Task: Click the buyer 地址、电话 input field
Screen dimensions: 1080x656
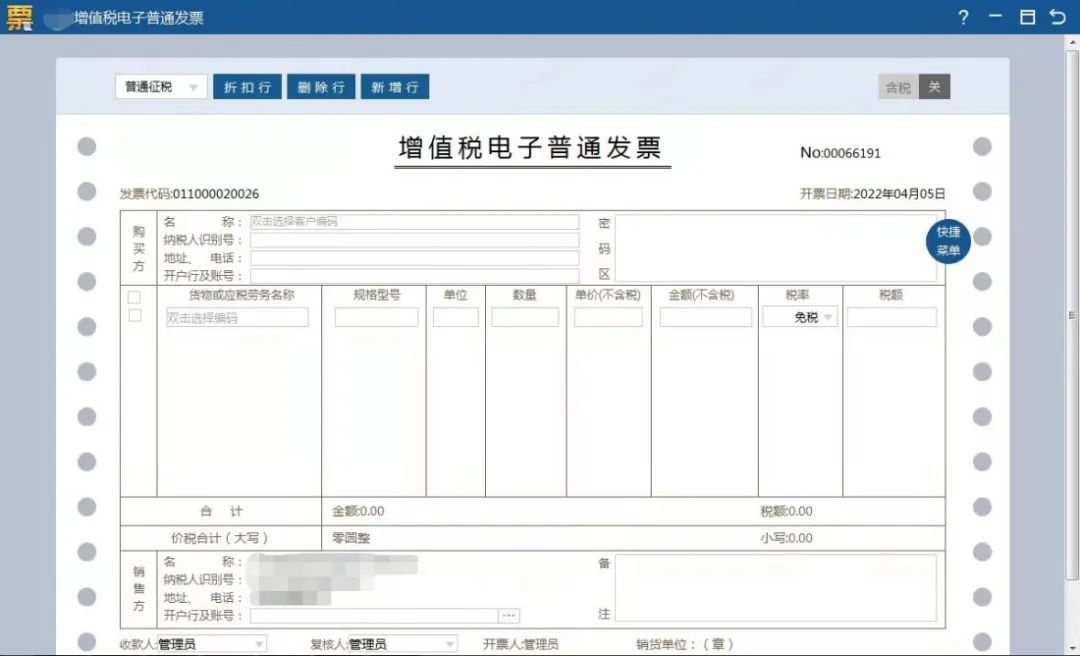Action: pyautogui.click(x=414, y=258)
